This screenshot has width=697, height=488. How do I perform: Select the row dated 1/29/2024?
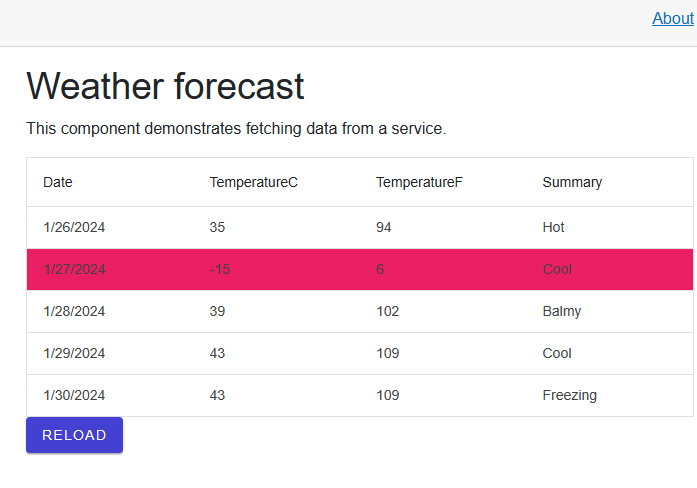(360, 353)
